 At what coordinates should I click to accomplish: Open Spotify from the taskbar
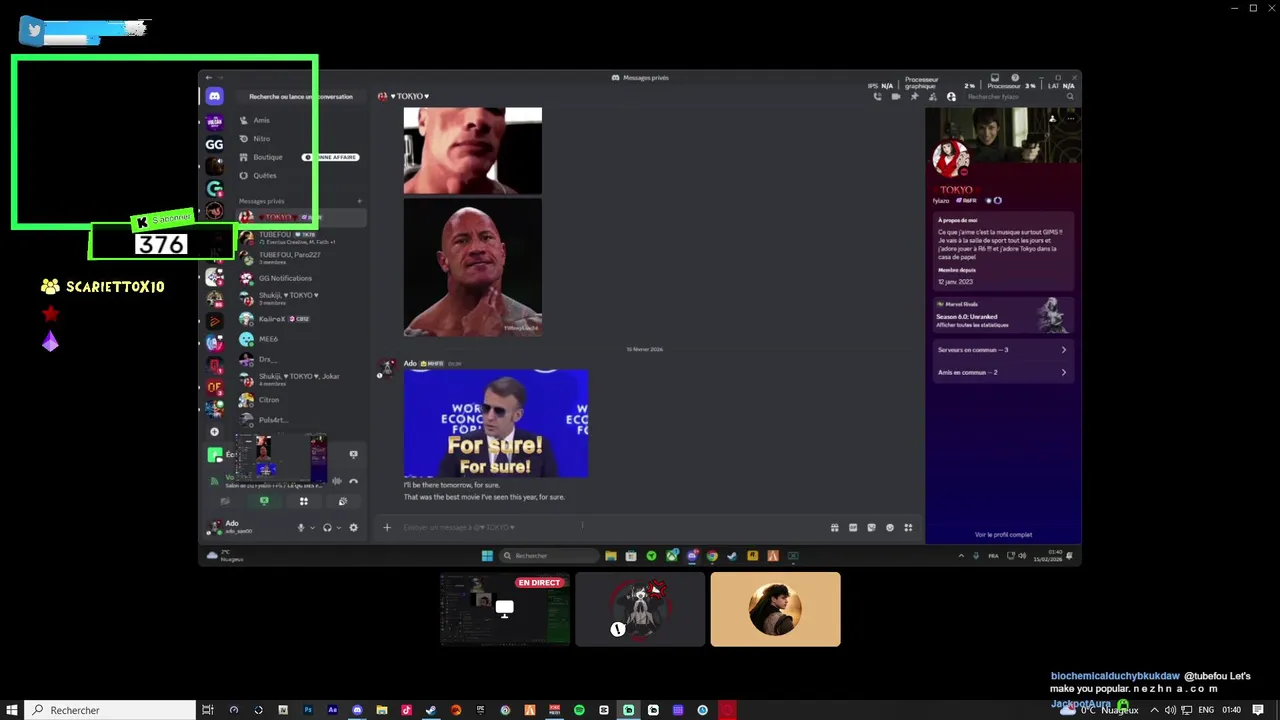click(579, 710)
